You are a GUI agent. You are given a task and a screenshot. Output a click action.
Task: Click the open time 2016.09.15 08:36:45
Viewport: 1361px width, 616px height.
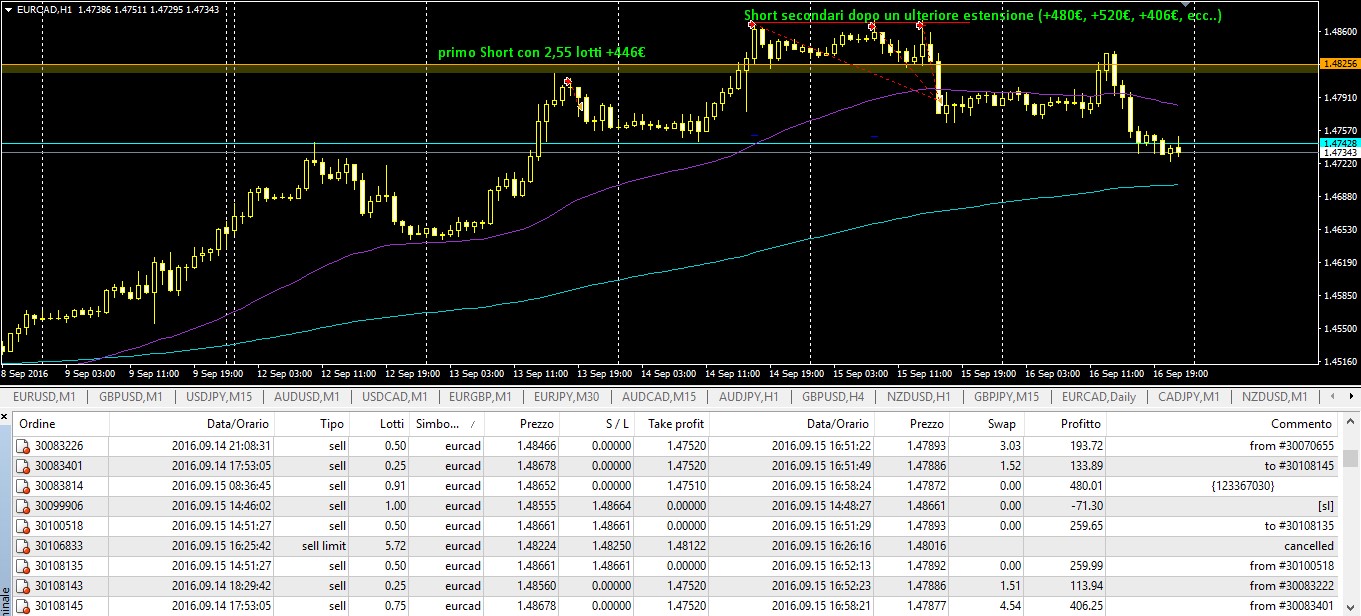pyautogui.click(x=221, y=485)
